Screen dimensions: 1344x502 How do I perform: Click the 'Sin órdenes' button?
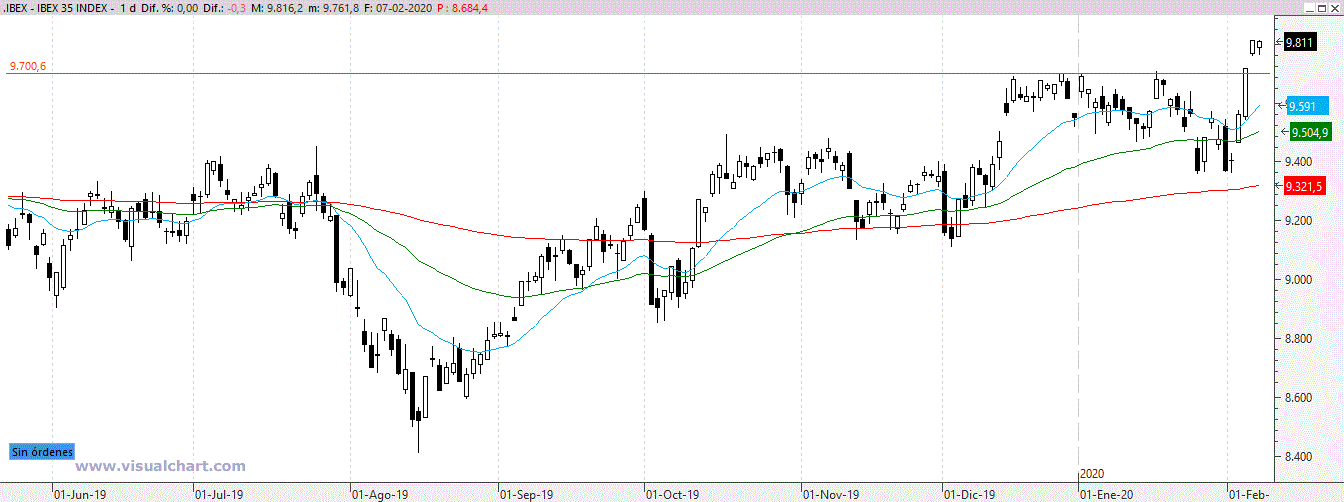coord(42,452)
